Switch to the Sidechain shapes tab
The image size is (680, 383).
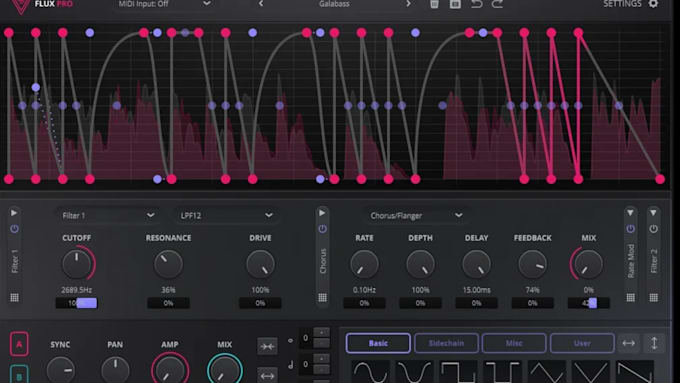click(446, 343)
